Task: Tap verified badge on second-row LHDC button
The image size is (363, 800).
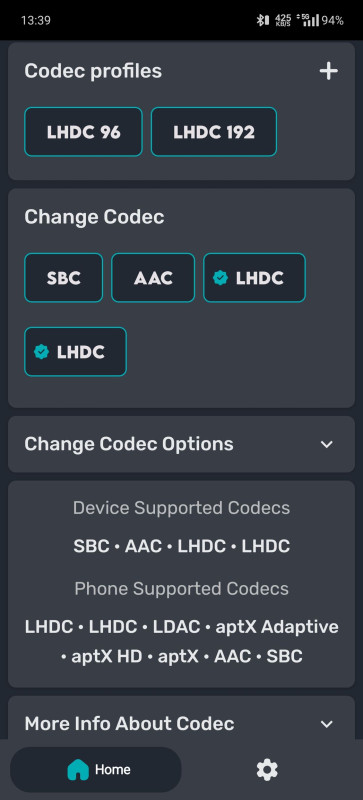Action: tap(41, 352)
